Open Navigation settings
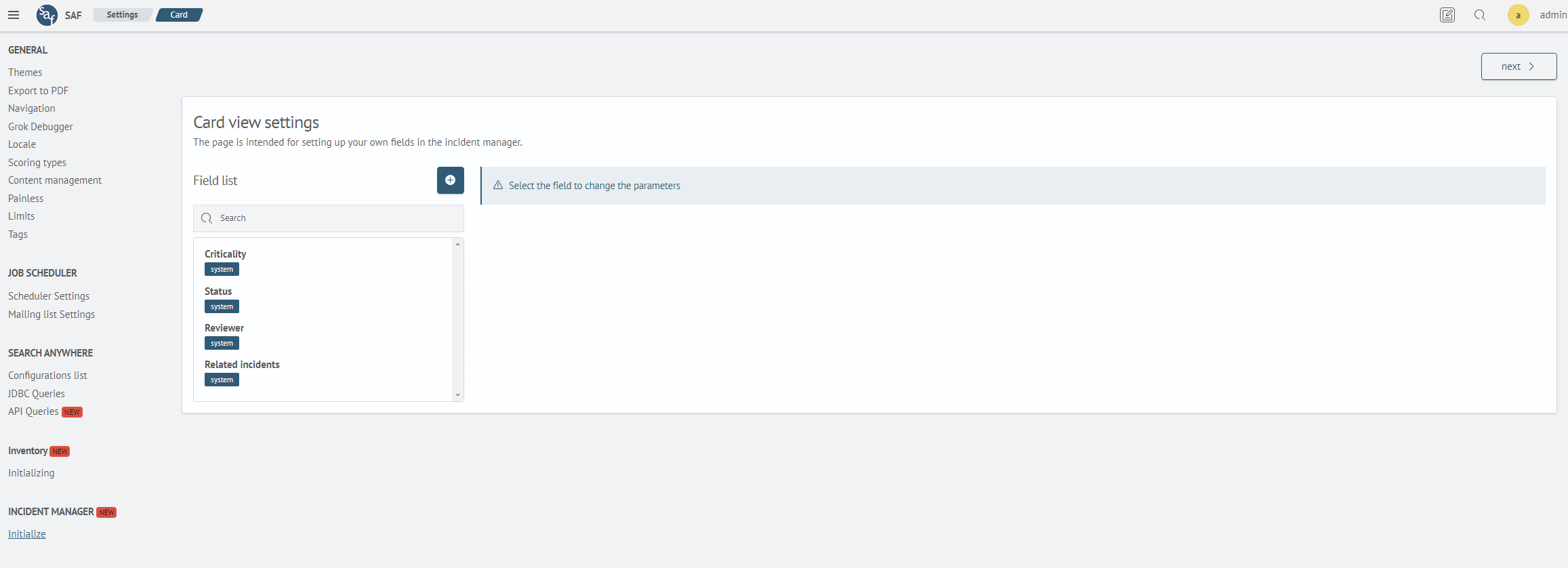Image resolution: width=1568 pixels, height=568 pixels. (x=32, y=108)
